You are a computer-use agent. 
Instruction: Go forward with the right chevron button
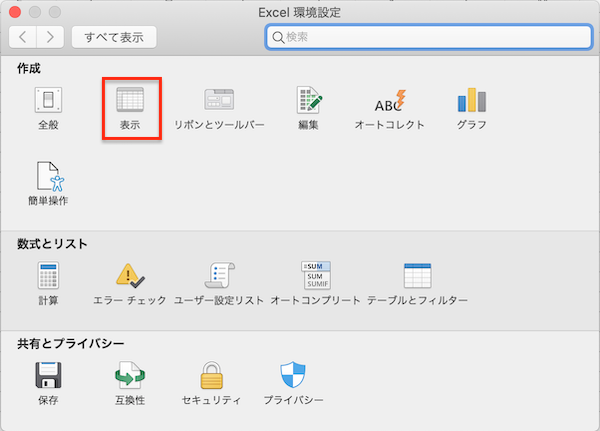click(x=50, y=37)
